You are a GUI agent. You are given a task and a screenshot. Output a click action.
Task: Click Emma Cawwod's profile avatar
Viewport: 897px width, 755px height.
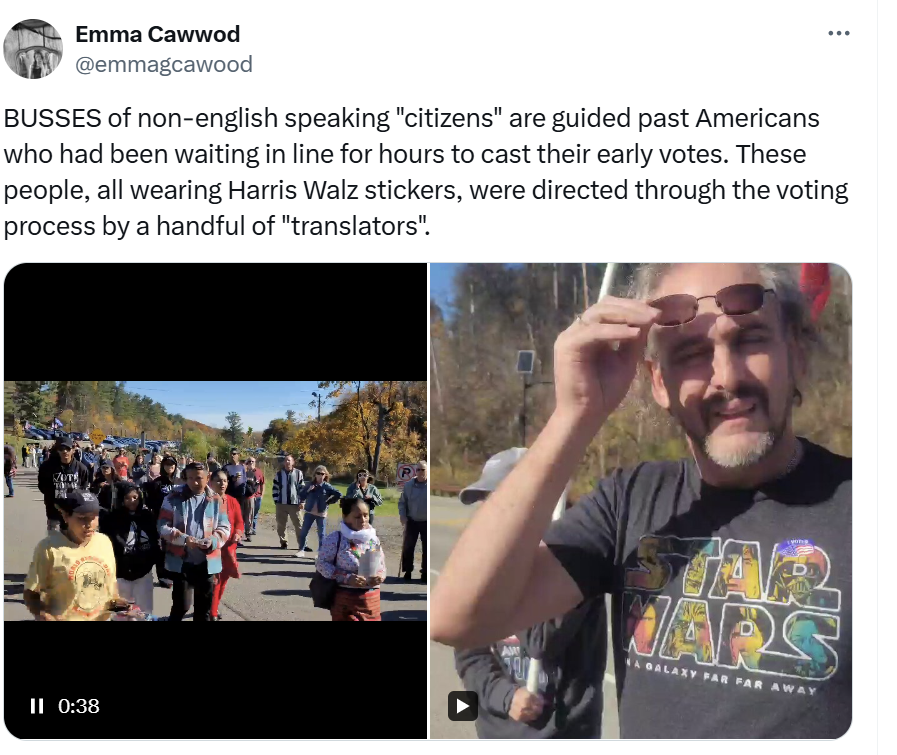33,49
